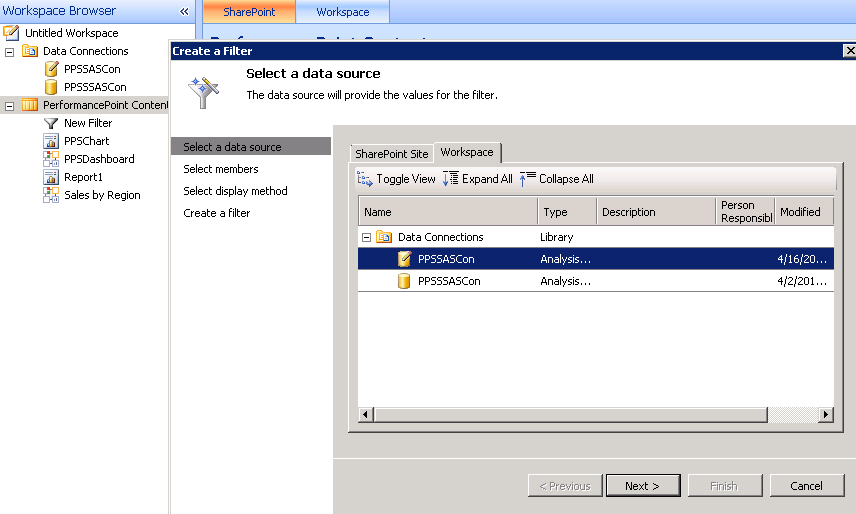
Task: Click Data Connections label in dialog list
Action: coord(441,237)
